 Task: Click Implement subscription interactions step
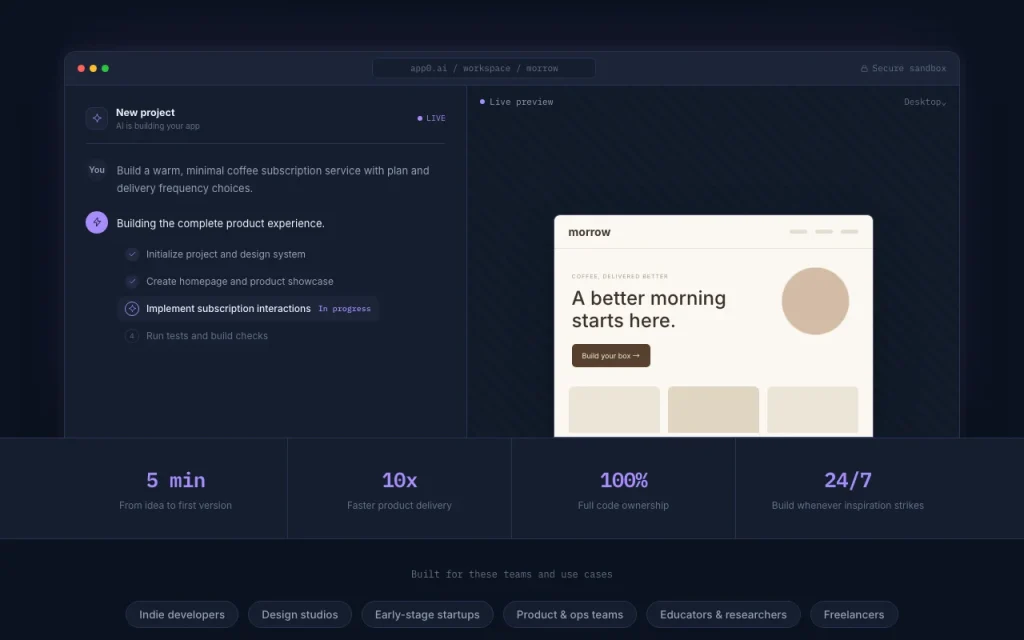pos(249,309)
